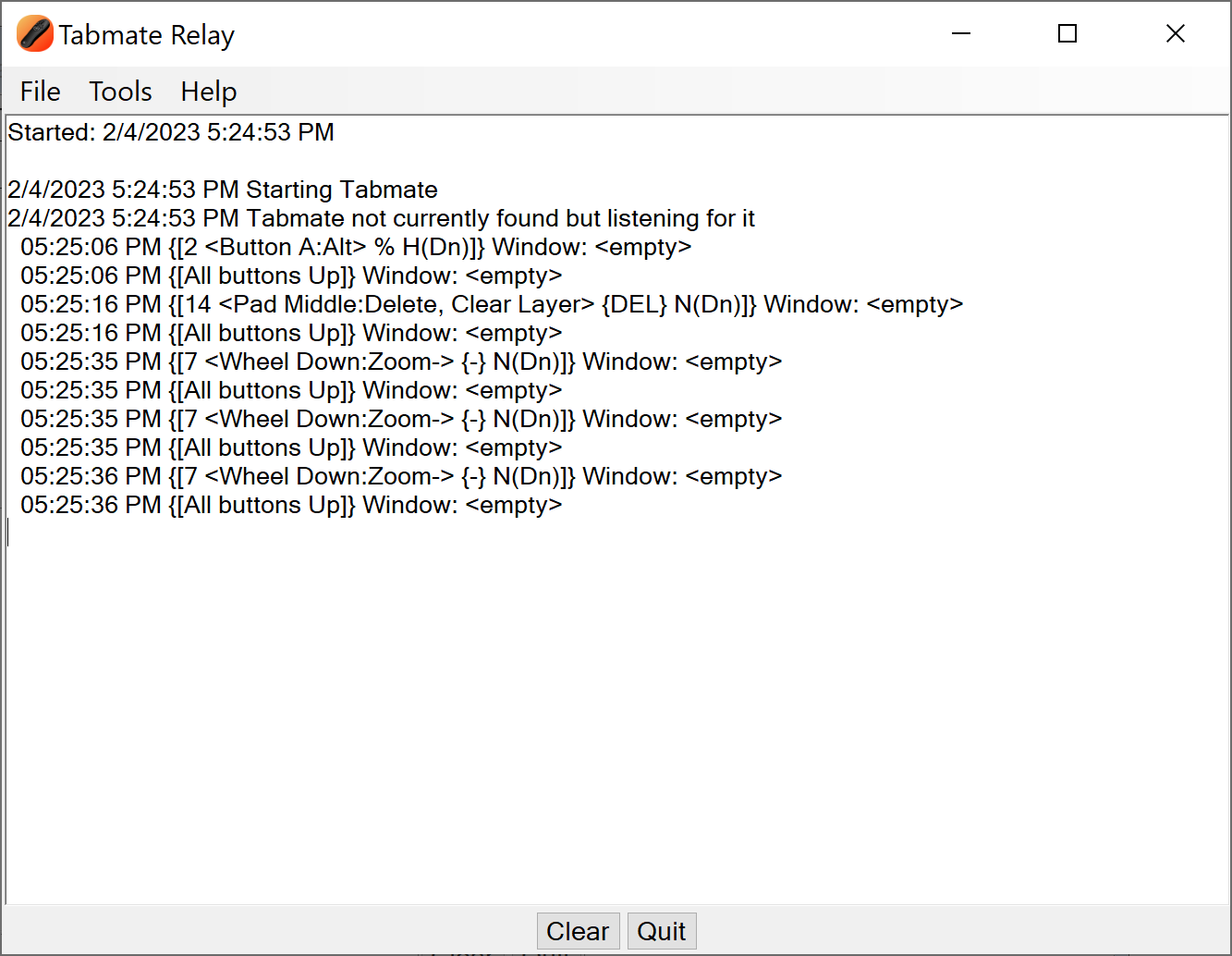
Task: Minimize the Tabmate Relay window
Action: tap(961, 34)
